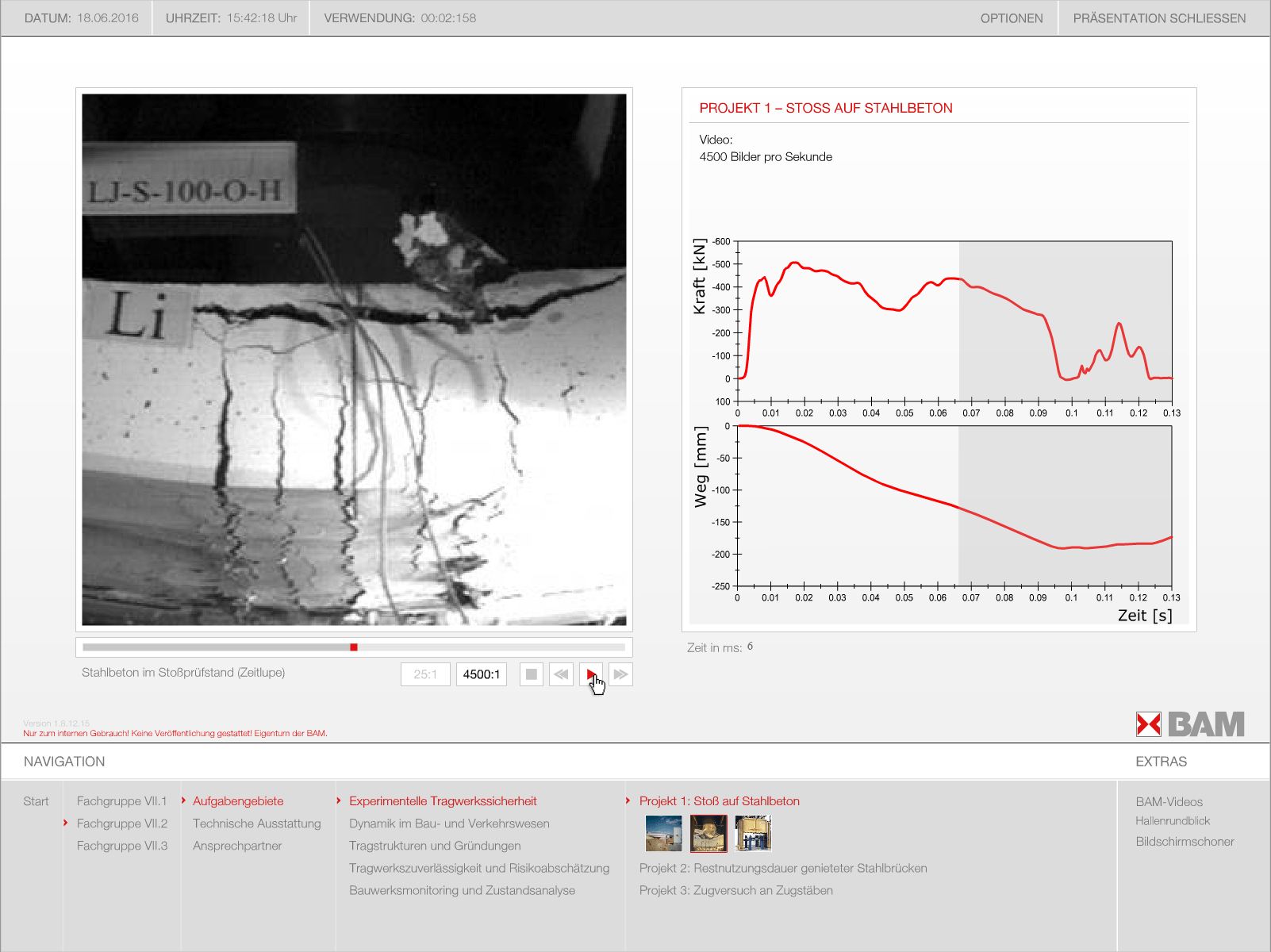Open Projekt 2: Restnutzungsdauer genieteter Stahlbrücken
The height and width of the screenshot is (952, 1271).
[x=783, y=868]
